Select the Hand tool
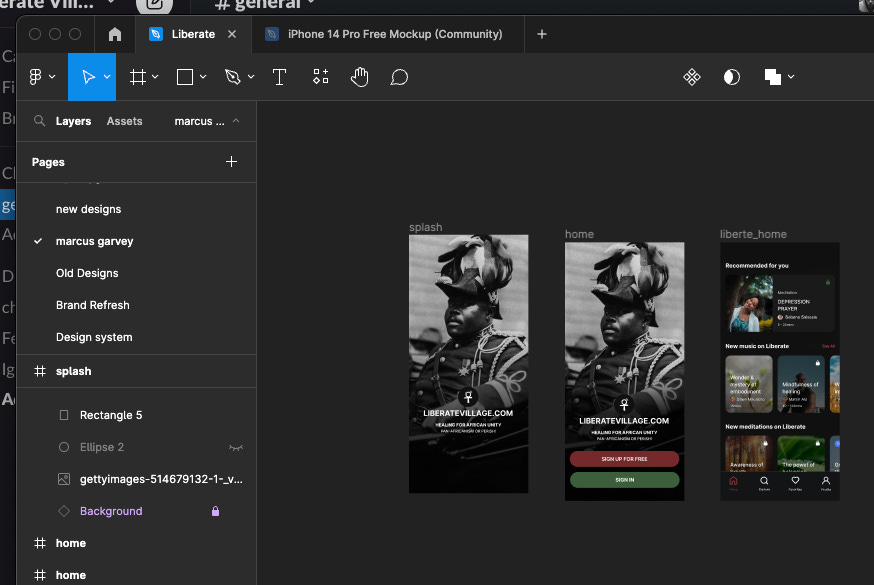 click(x=360, y=77)
